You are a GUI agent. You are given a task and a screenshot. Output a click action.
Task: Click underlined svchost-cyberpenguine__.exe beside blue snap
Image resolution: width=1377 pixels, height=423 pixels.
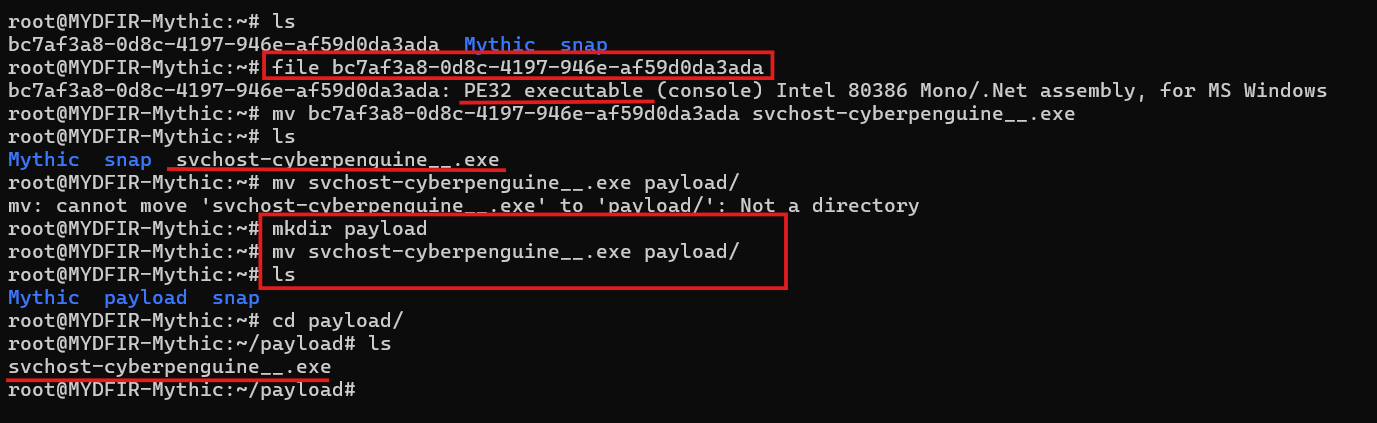(x=340, y=160)
